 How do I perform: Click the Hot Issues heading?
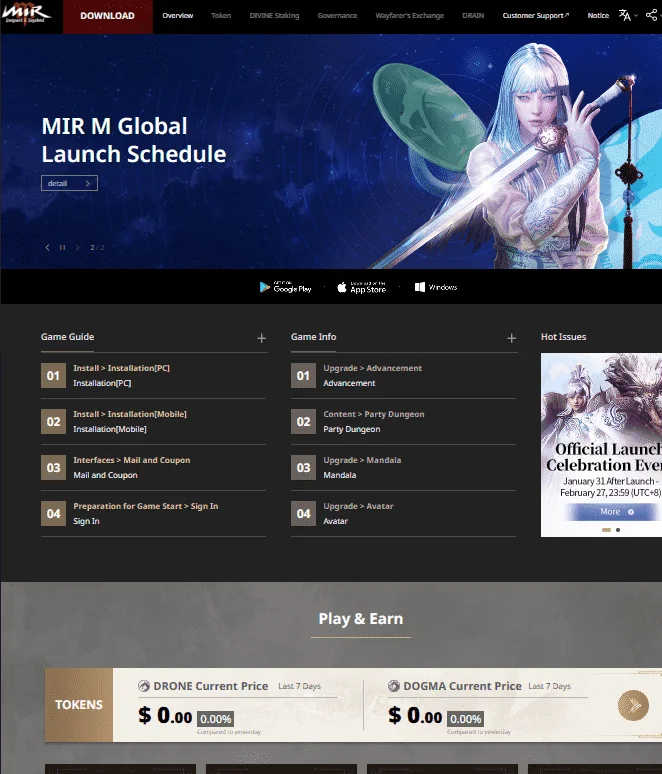563,337
